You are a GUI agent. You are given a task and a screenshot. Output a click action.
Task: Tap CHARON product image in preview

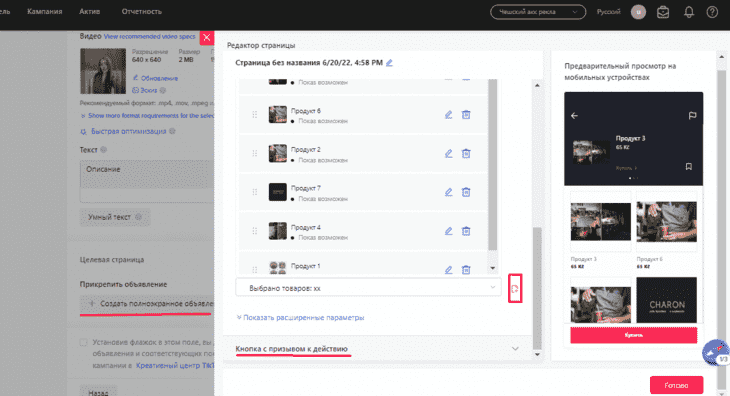click(667, 300)
